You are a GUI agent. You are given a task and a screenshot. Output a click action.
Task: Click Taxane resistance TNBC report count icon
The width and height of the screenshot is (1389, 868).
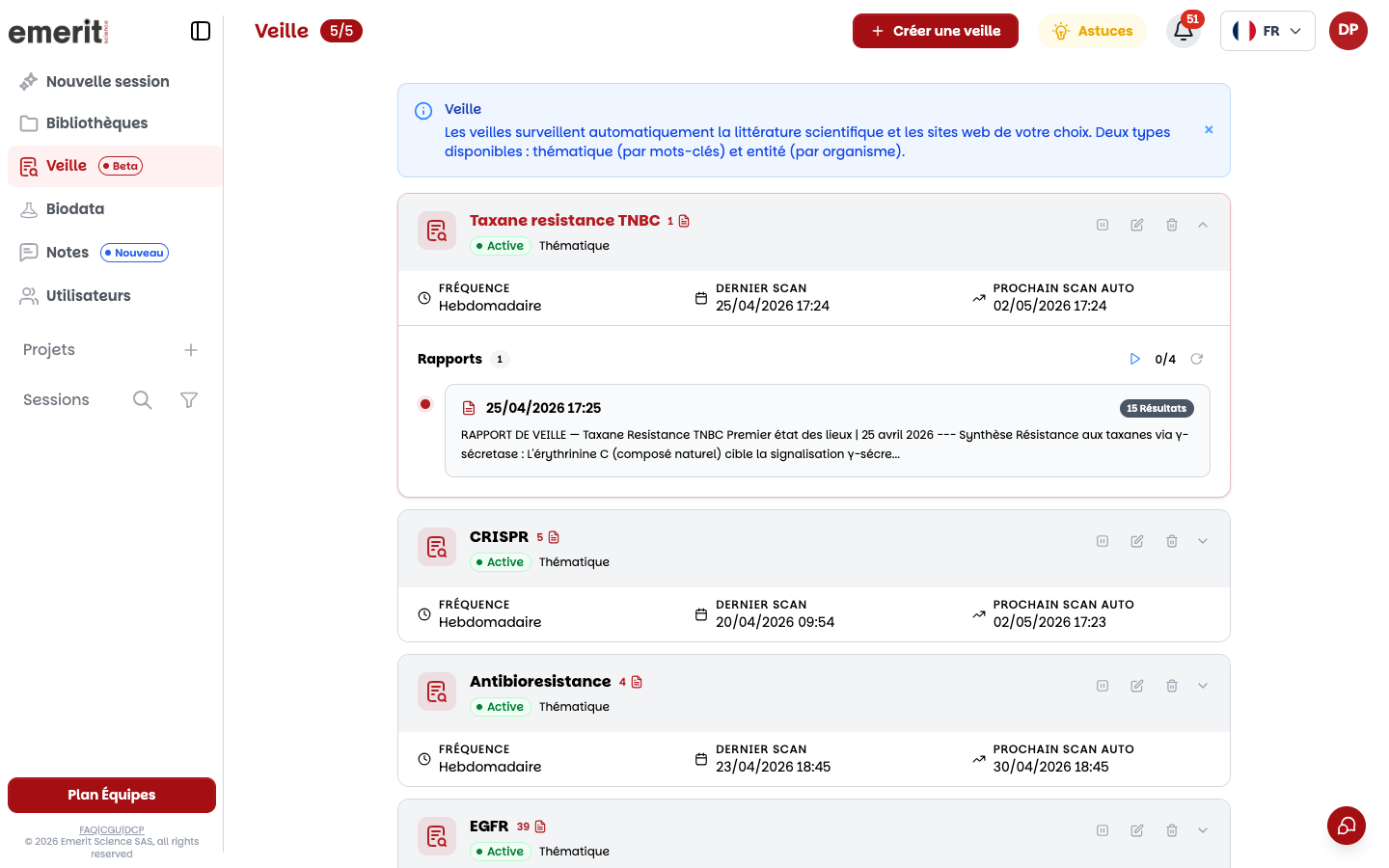click(684, 221)
